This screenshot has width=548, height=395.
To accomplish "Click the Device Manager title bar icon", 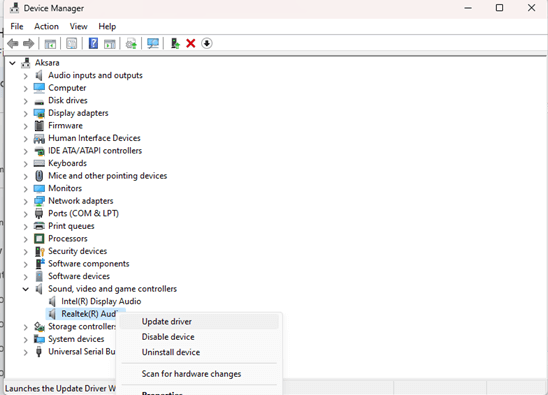I will [x=14, y=8].
